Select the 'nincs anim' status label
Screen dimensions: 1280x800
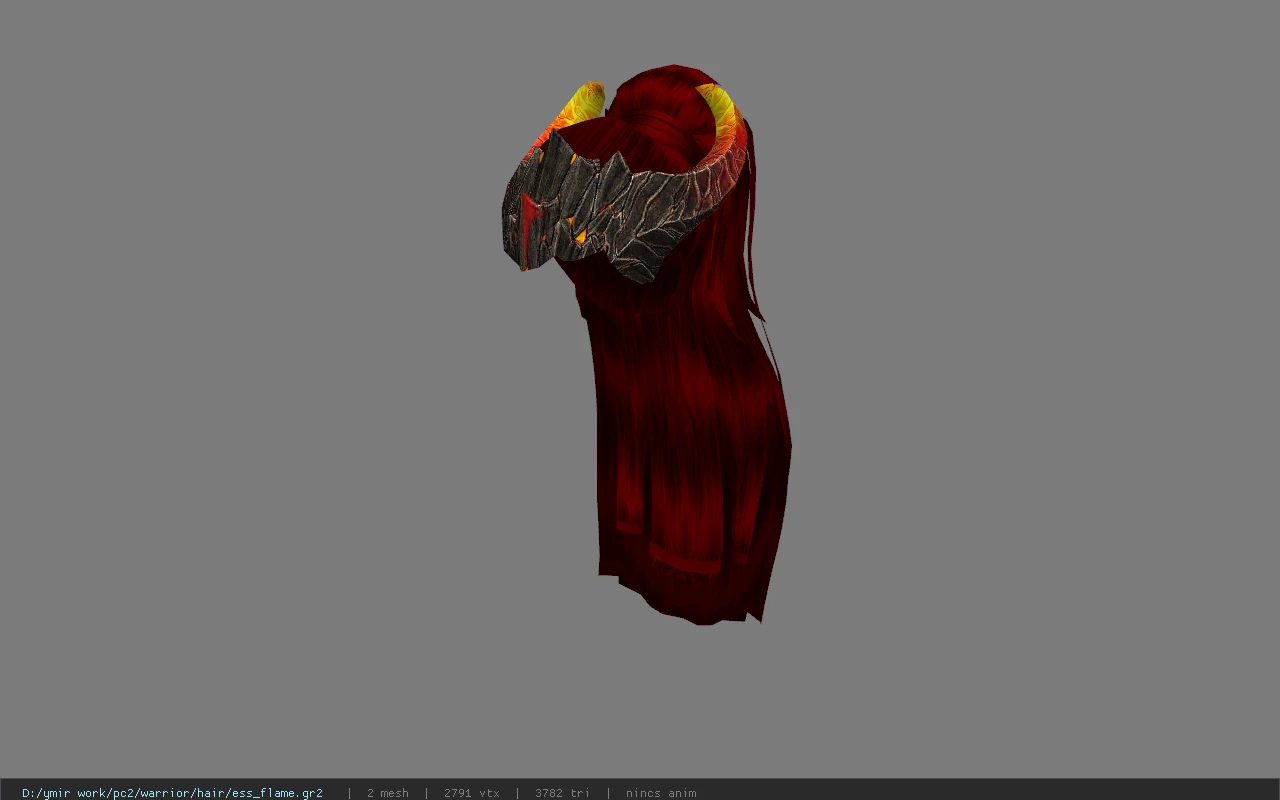(x=661, y=793)
